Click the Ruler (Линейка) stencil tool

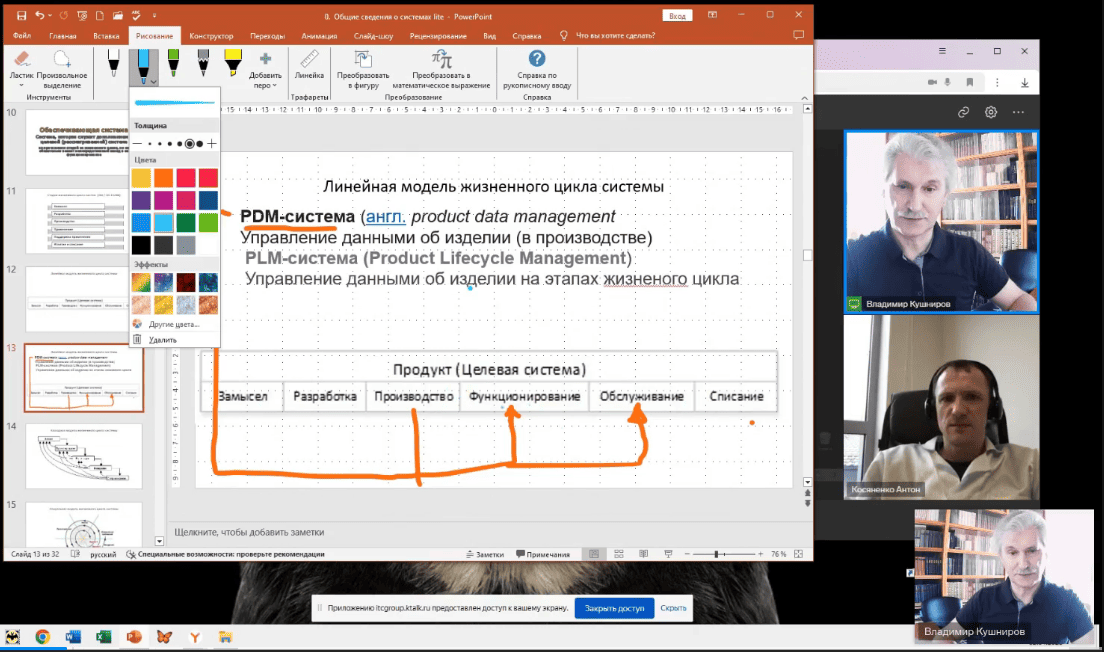coord(309,64)
